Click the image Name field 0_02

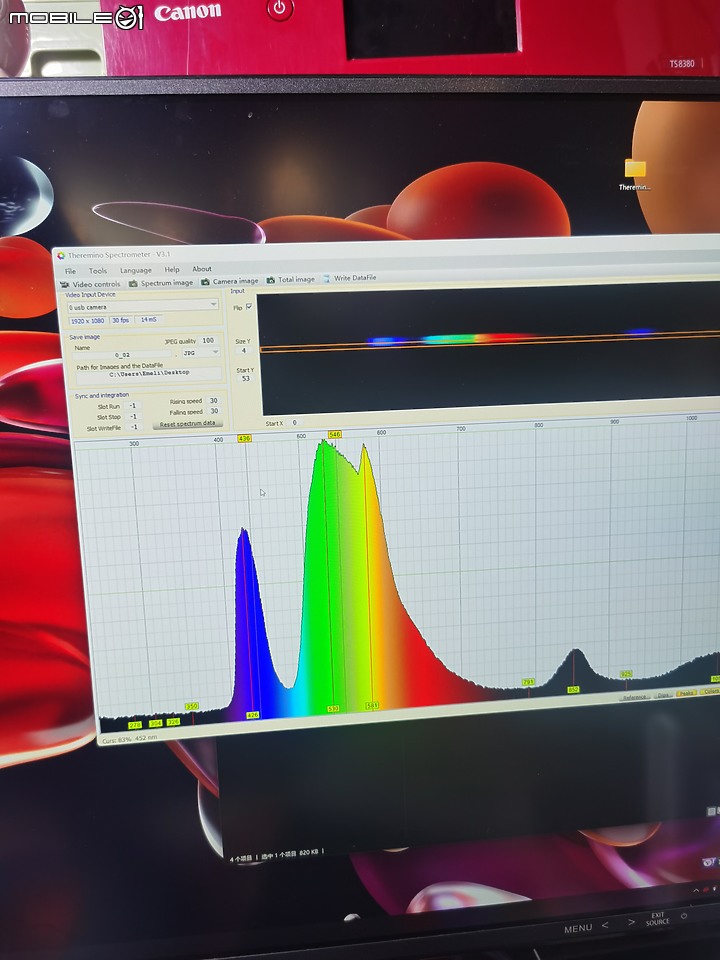[x=122, y=355]
